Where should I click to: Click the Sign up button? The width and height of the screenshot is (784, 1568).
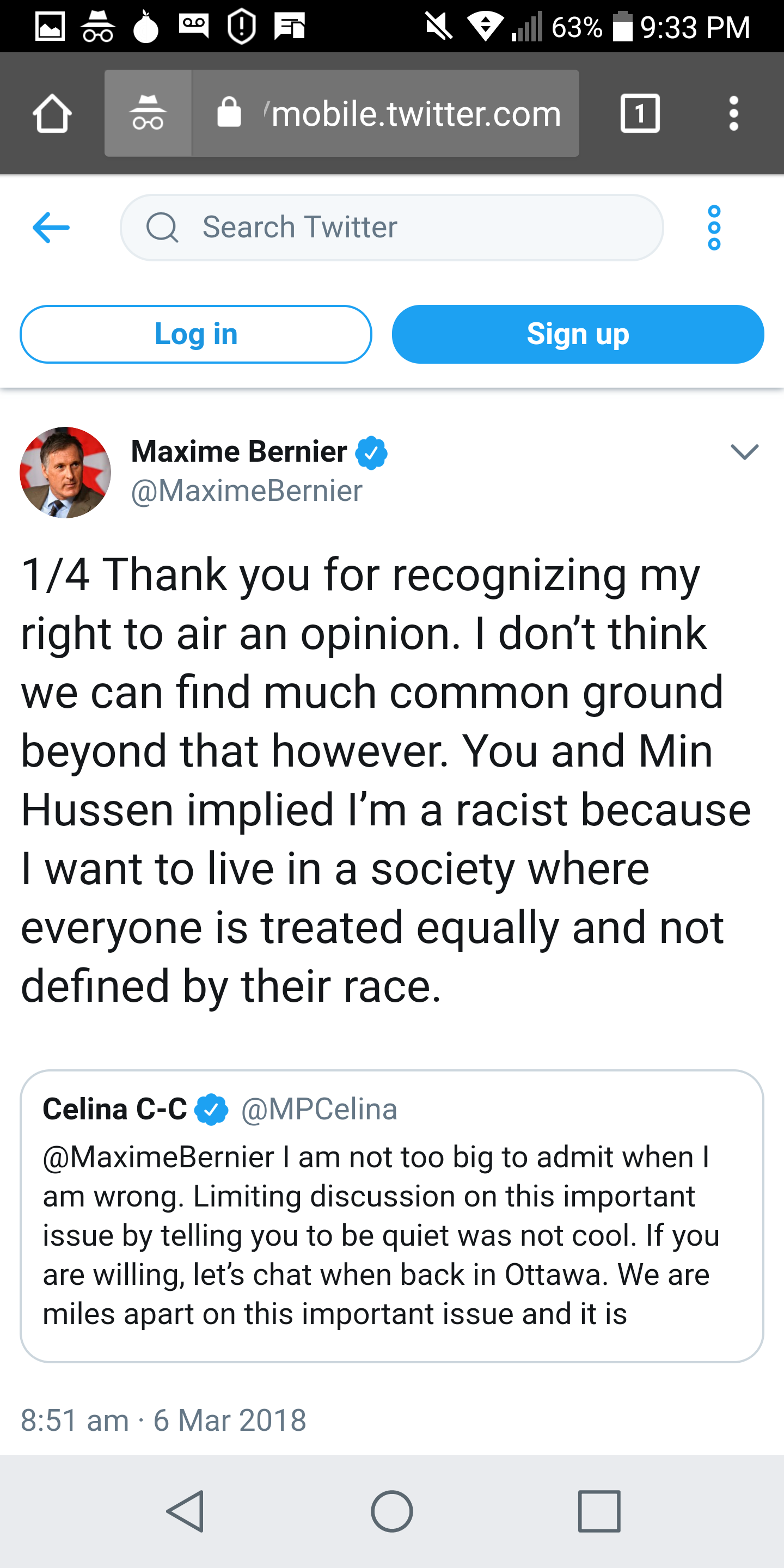(x=578, y=334)
